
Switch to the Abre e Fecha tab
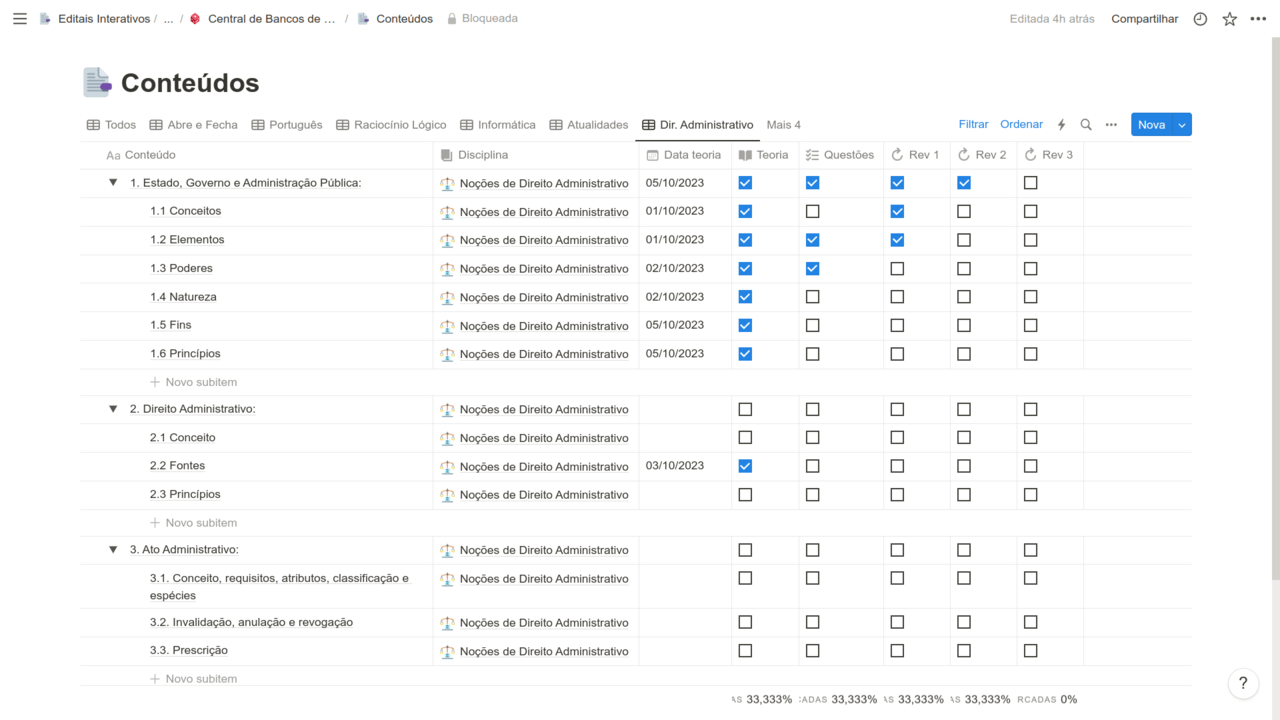[x=194, y=125]
